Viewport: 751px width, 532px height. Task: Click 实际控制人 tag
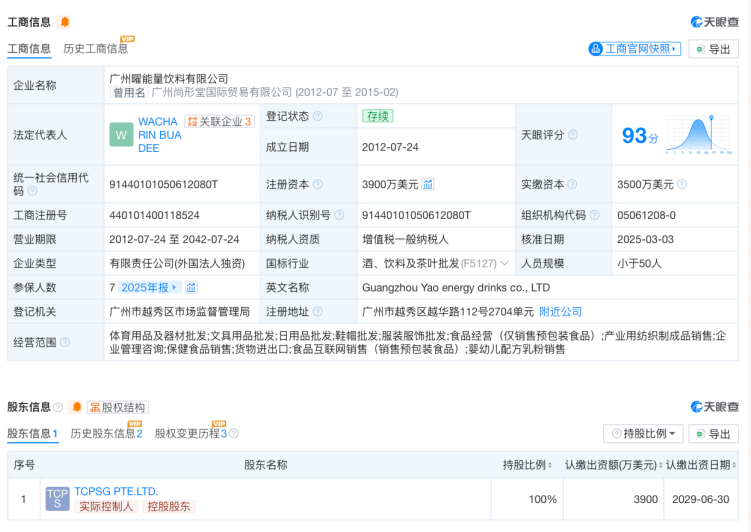pos(106,507)
